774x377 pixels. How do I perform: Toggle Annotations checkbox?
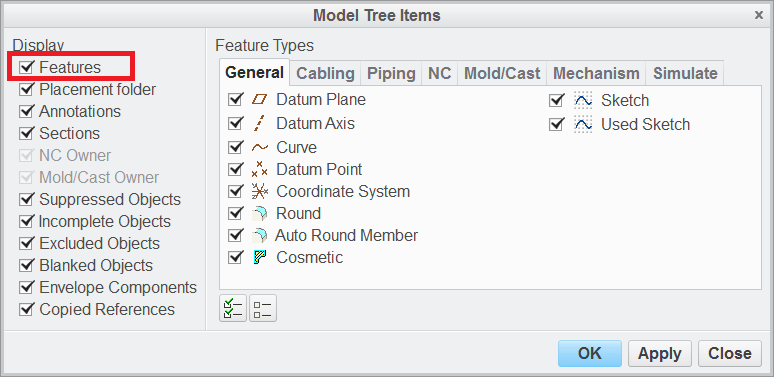26,112
